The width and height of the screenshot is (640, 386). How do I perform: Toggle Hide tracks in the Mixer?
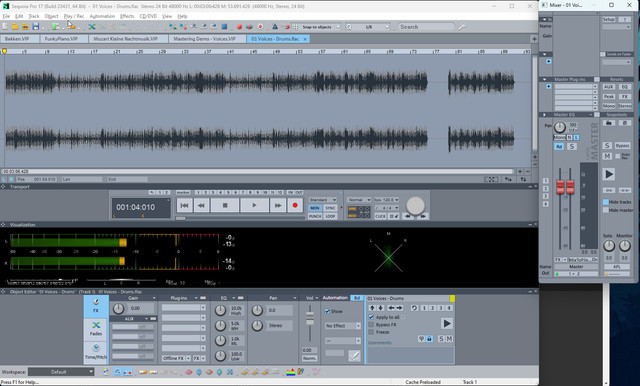point(606,202)
